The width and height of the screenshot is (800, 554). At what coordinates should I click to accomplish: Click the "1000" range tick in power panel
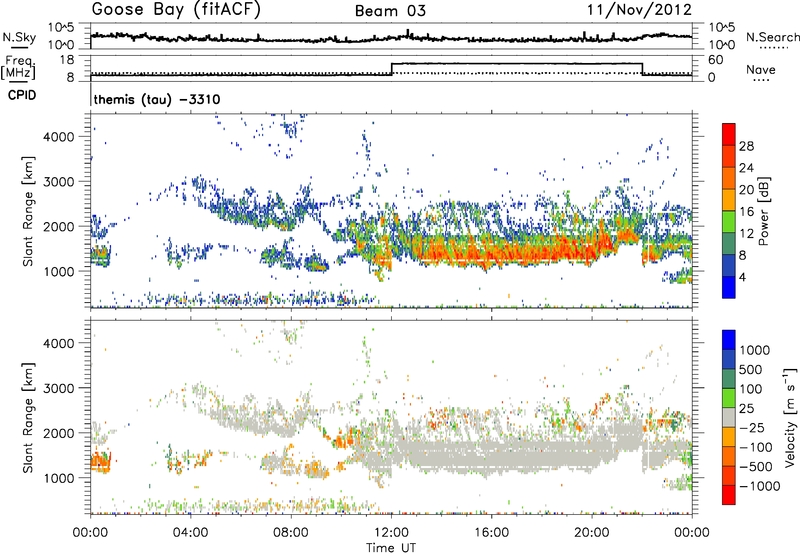(59, 271)
